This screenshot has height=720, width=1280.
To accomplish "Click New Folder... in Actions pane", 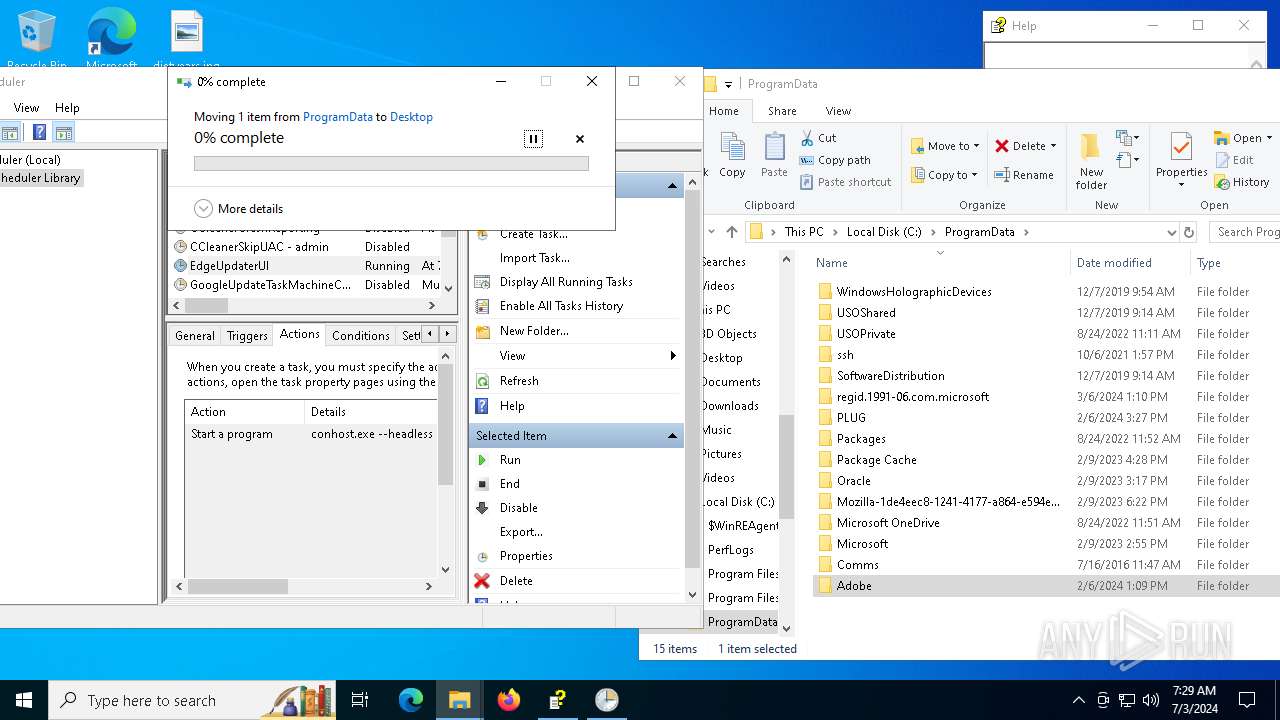I will coord(534,331).
